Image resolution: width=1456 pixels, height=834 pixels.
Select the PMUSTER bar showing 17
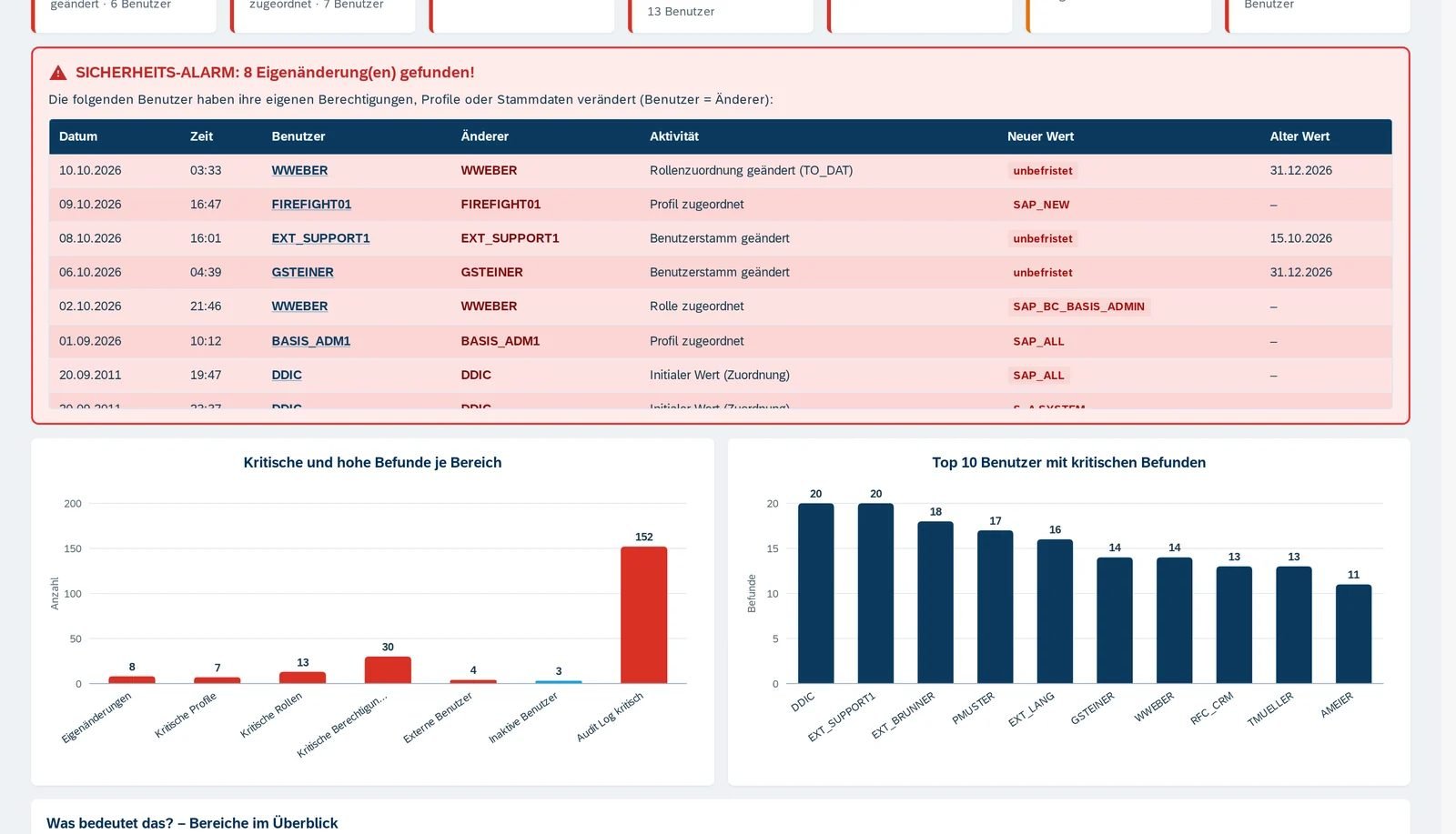coord(995,607)
